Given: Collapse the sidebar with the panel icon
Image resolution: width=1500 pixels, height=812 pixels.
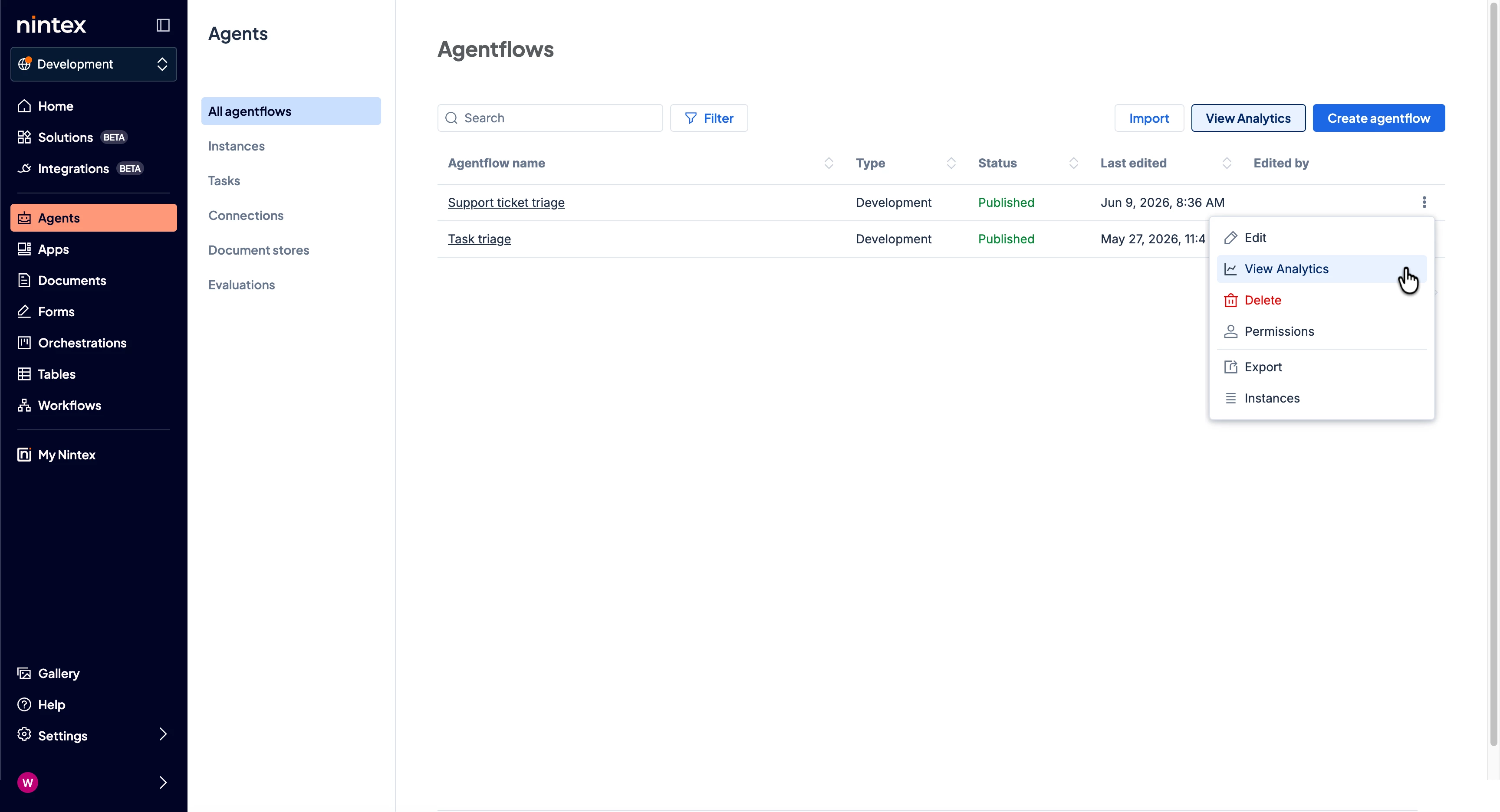Looking at the screenshot, I should tap(163, 25).
